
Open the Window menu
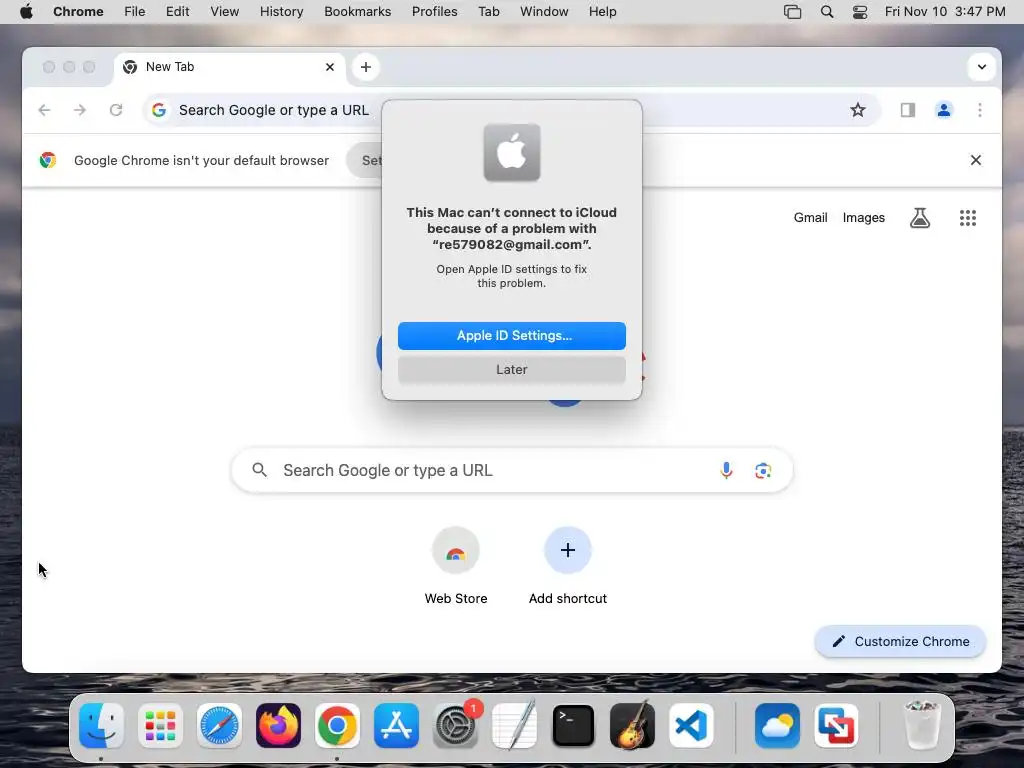pyautogui.click(x=544, y=11)
